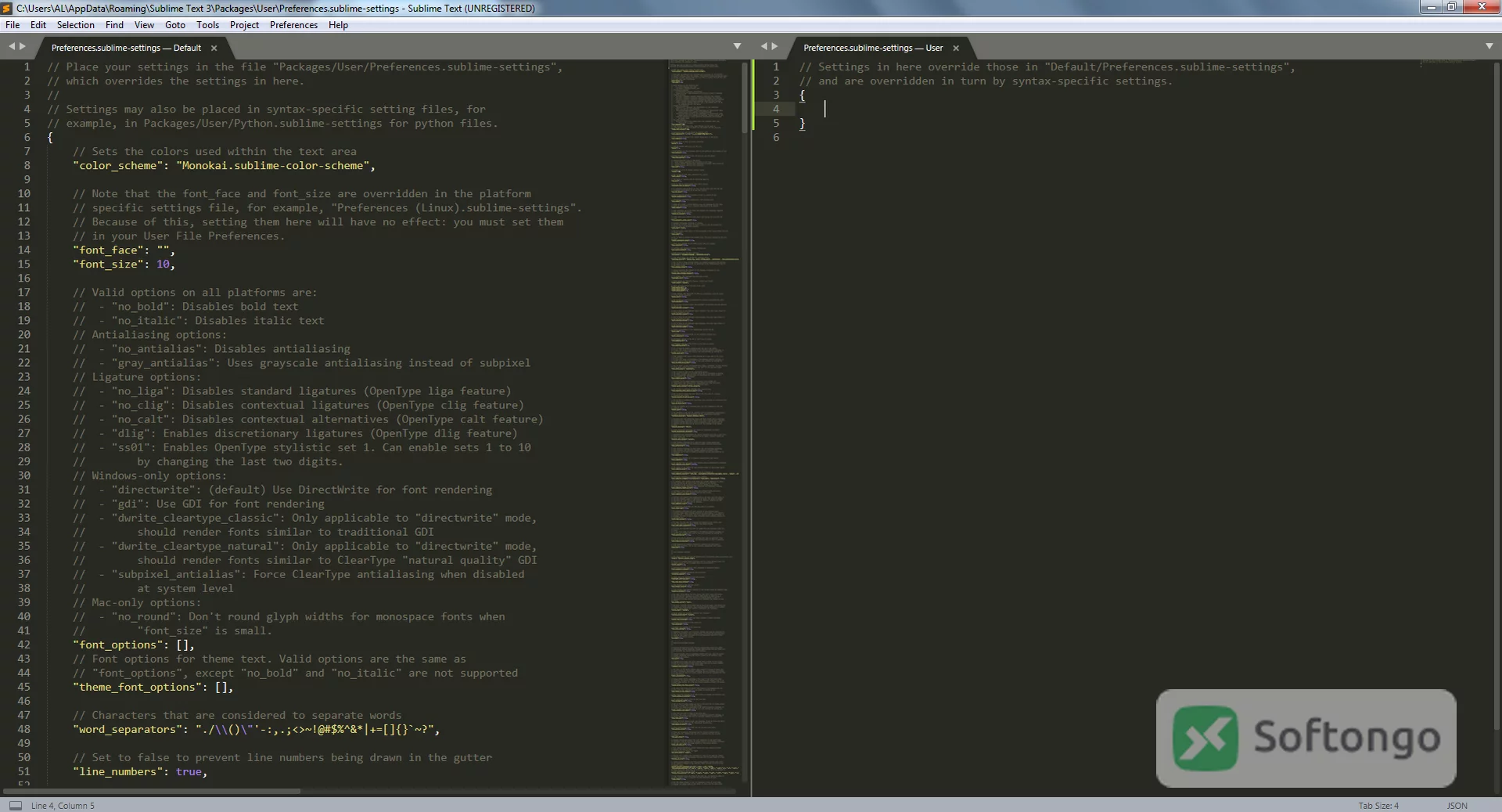Click line number 20 in left gutter
This screenshot has width=1502, height=812.
tap(24, 335)
